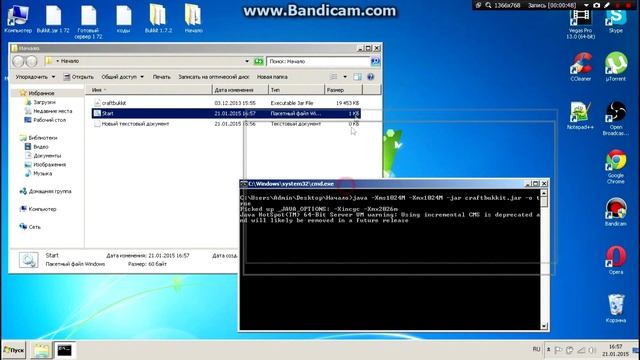The image size is (640, 360).
Task: Sort files by Имя column
Action: 149,90
